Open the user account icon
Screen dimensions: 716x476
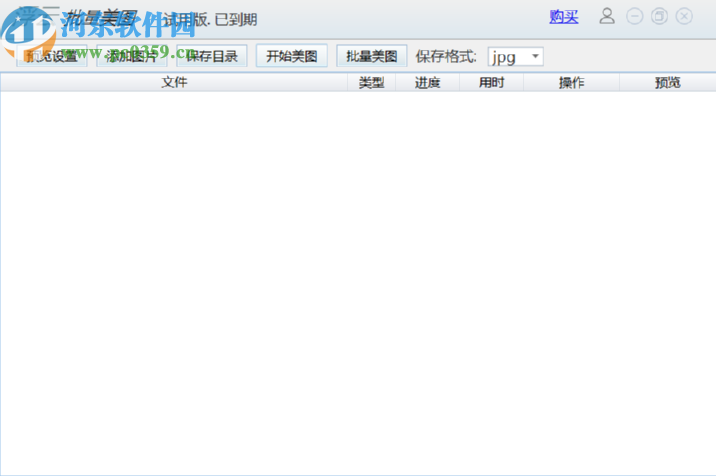point(607,16)
